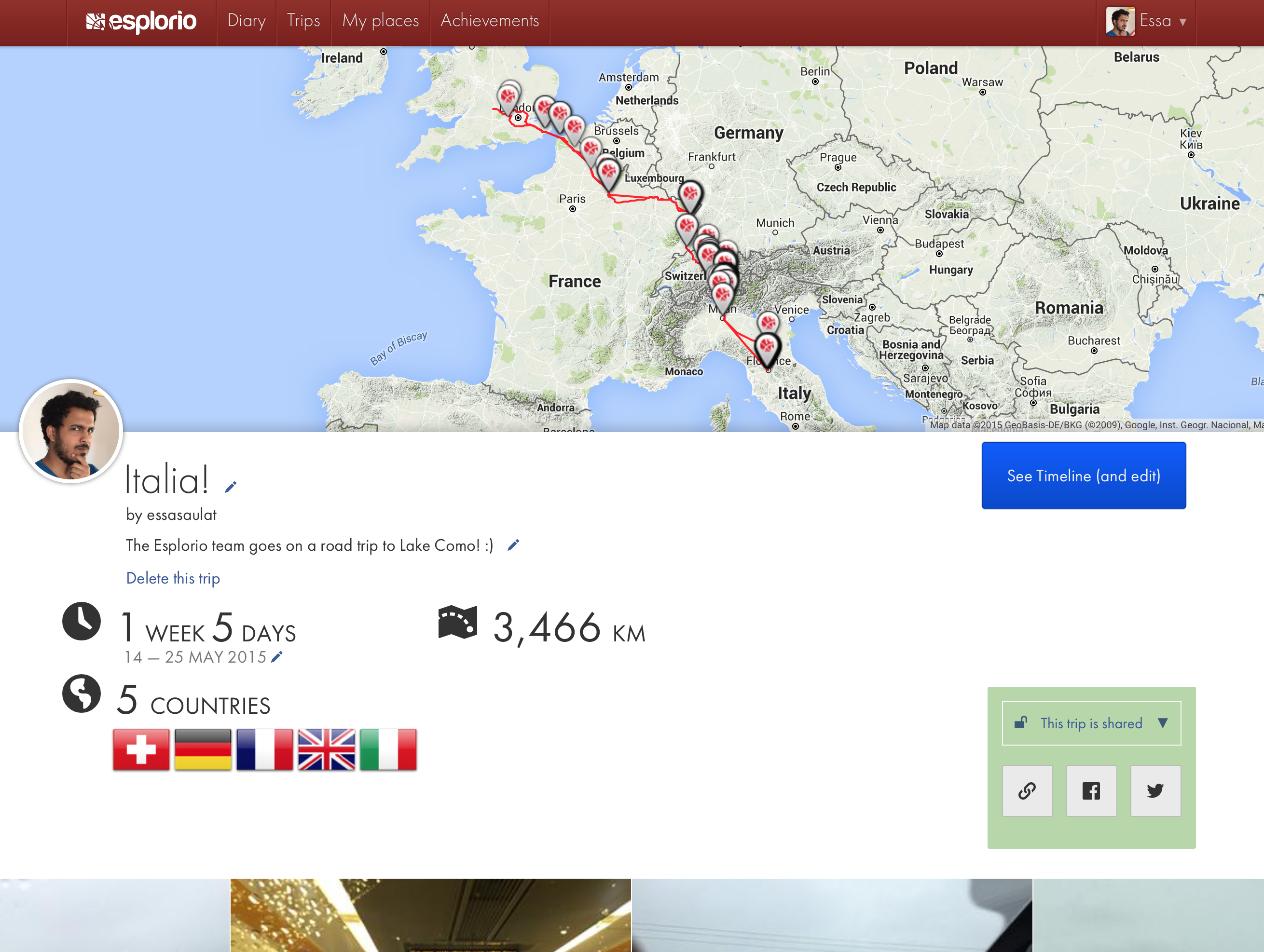Copy trip link using chain icon
This screenshot has height=952, width=1264.
[x=1027, y=790]
